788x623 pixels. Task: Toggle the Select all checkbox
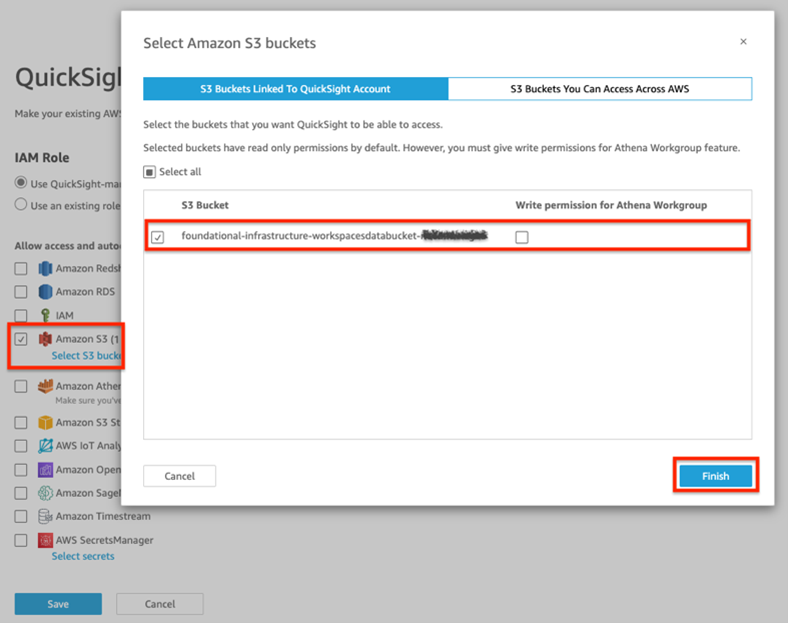click(x=149, y=172)
